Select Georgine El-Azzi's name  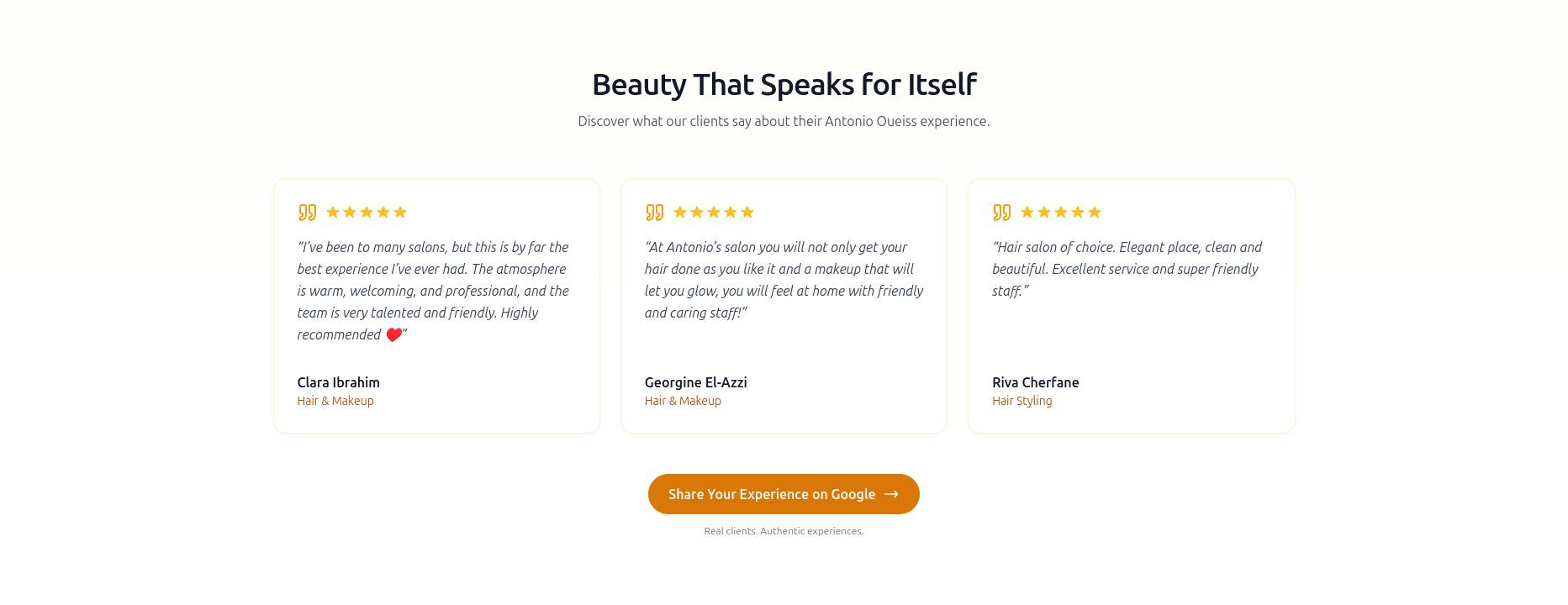click(695, 382)
